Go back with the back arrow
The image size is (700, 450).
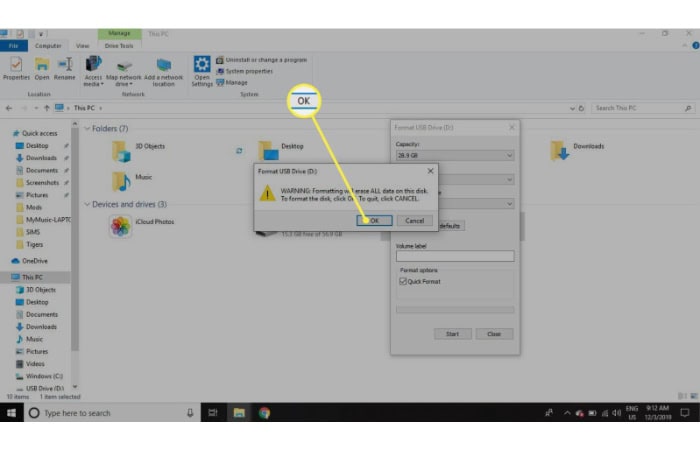[x=9, y=108]
